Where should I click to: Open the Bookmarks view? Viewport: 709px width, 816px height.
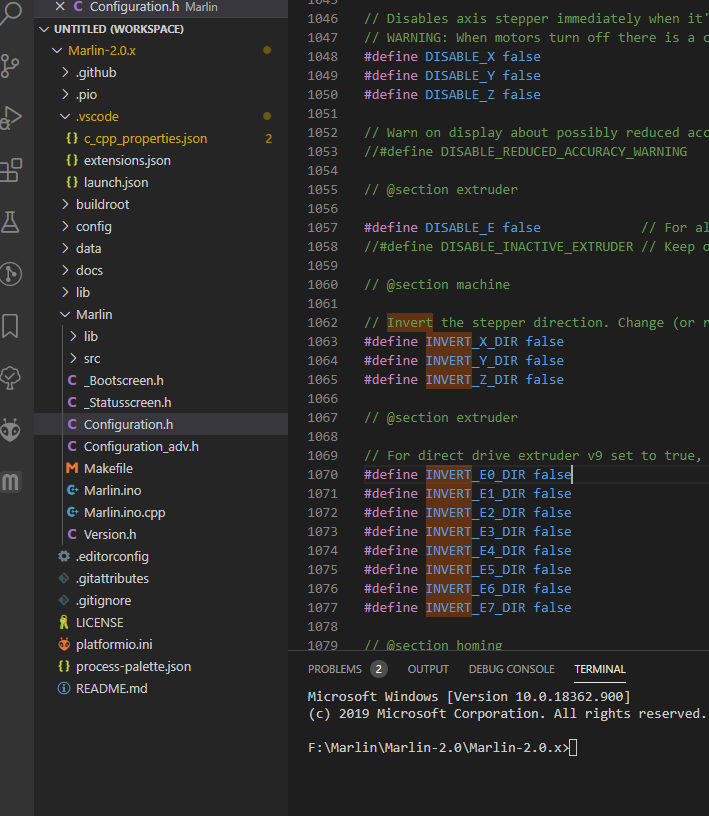tap(10, 326)
